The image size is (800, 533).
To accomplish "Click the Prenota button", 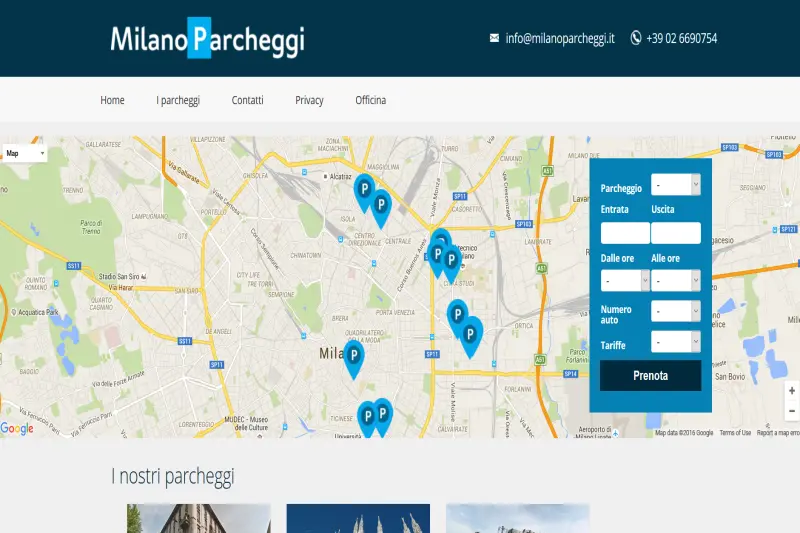I will tap(651, 376).
